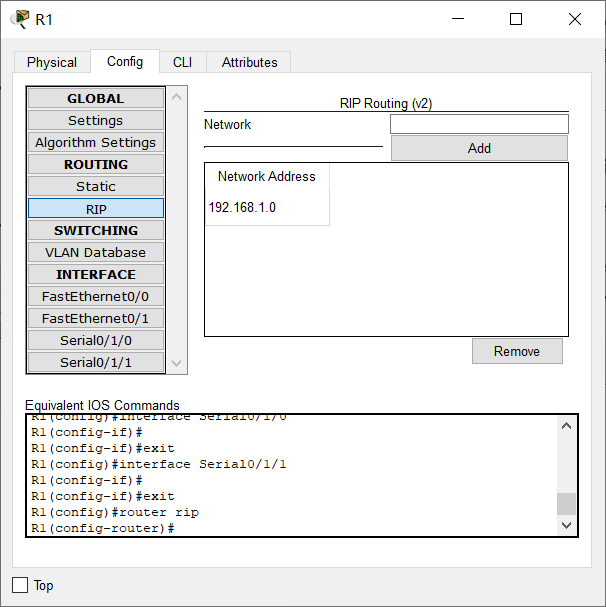Image resolution: width=606 pixels, height=607 pixels.
Task: Click the GLOBAL section header
Action: click(96, 98)
